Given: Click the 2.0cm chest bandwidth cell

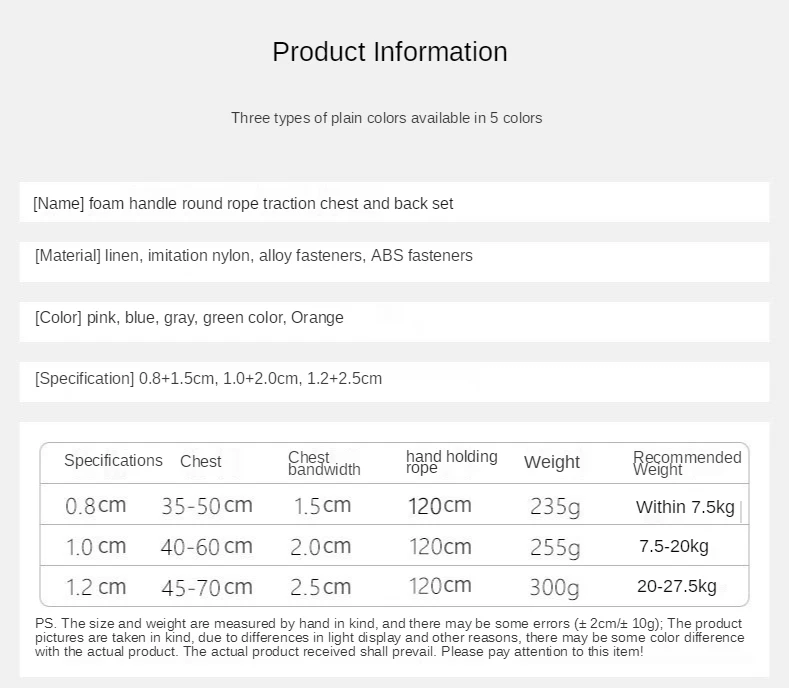Looking at the screenshot, I should (x=321, y=547).
